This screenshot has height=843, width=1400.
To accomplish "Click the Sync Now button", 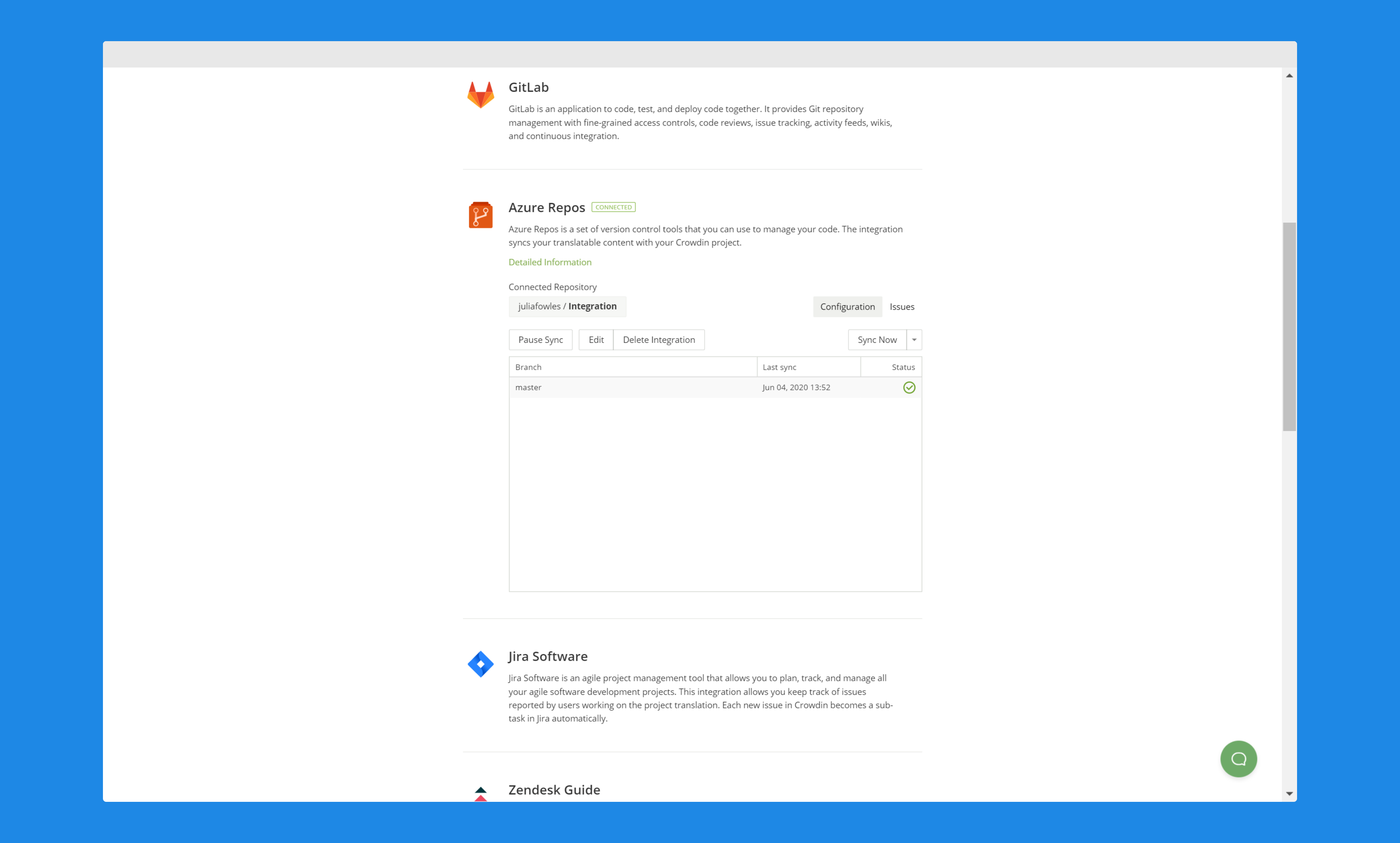I will point(877,340).
